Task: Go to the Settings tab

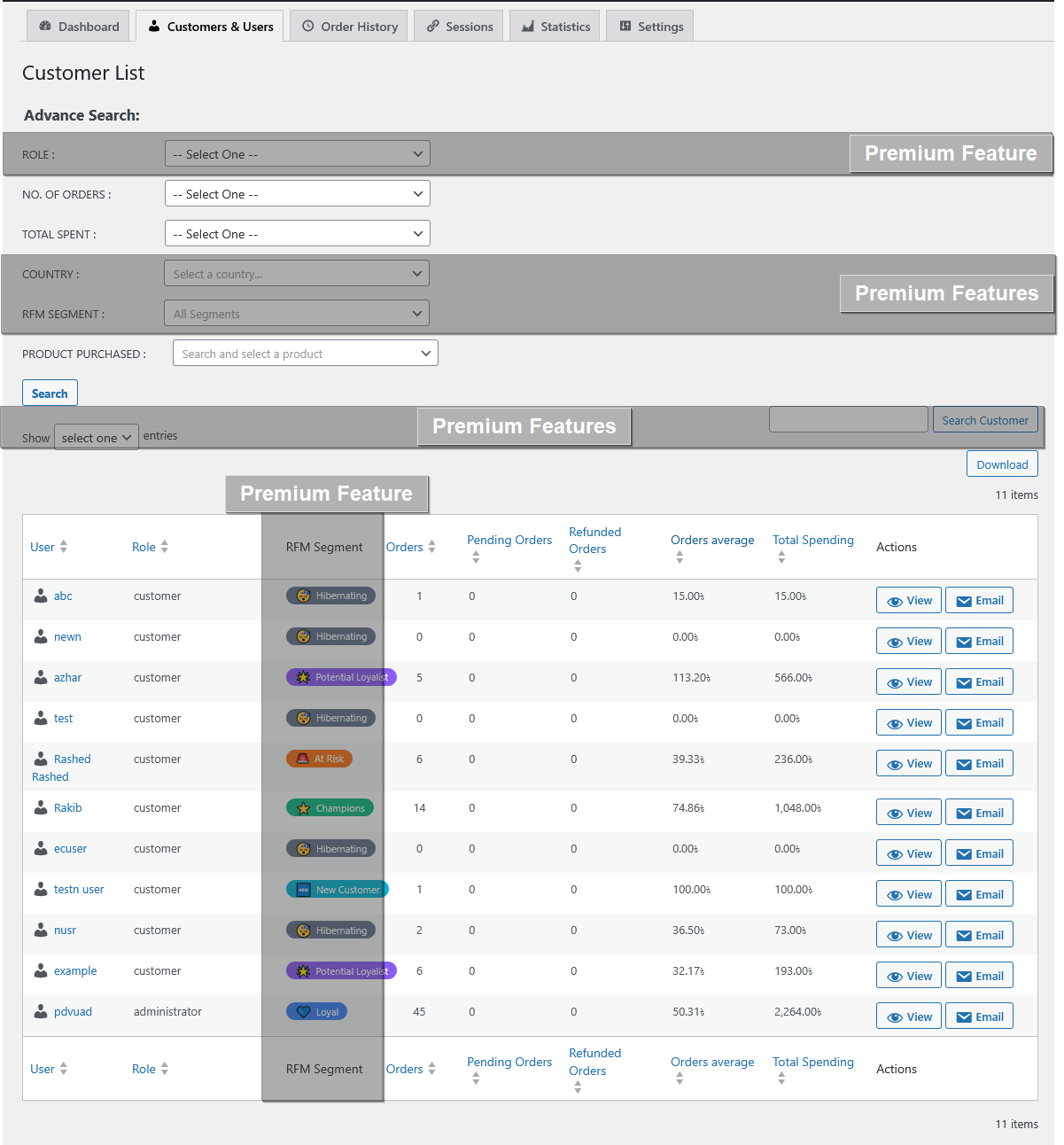Action: tap(650, 27)
